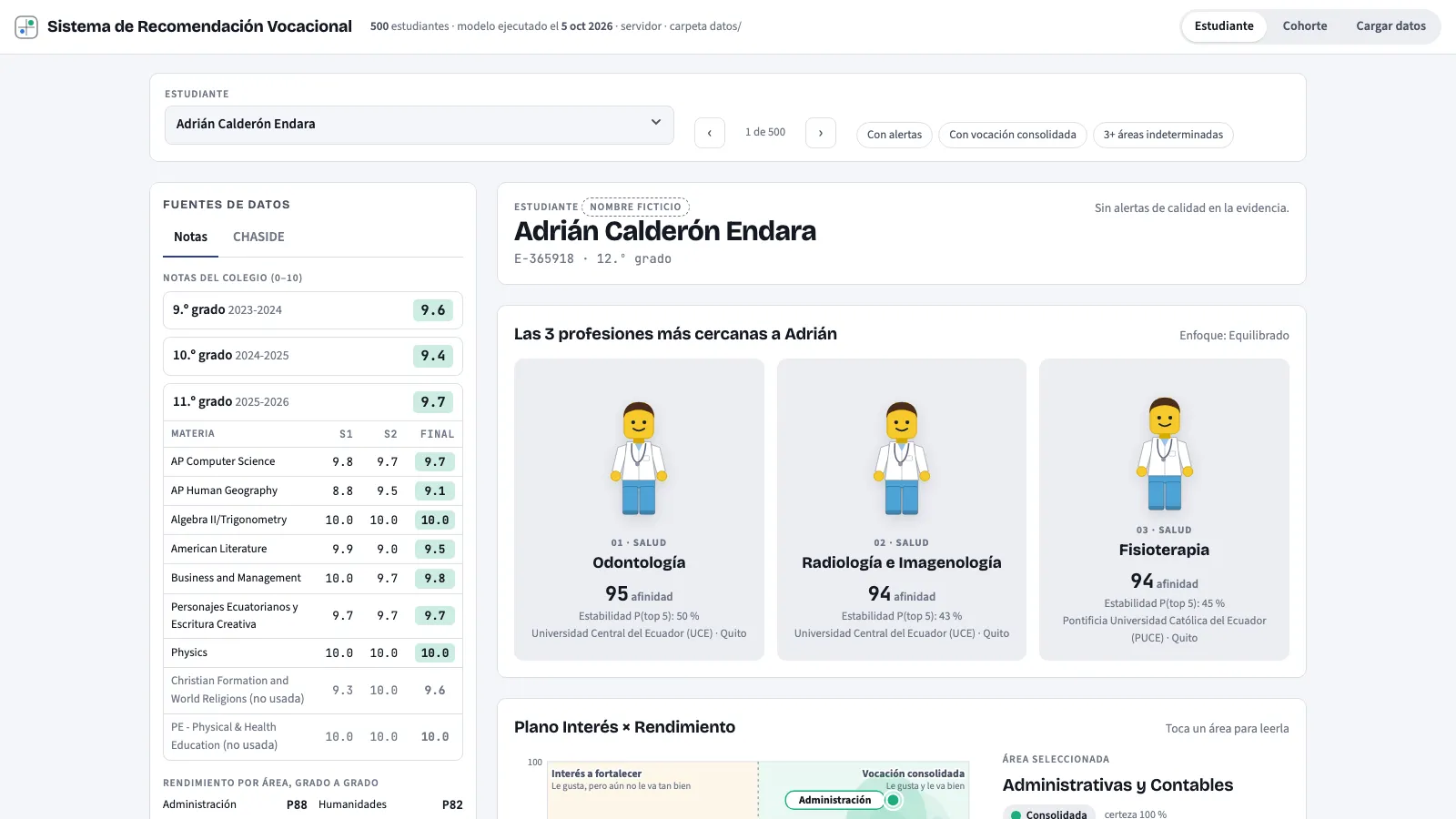1456x819 pixels.
Task: Select the CHASIDE data source tab
Action: (258, 238)
